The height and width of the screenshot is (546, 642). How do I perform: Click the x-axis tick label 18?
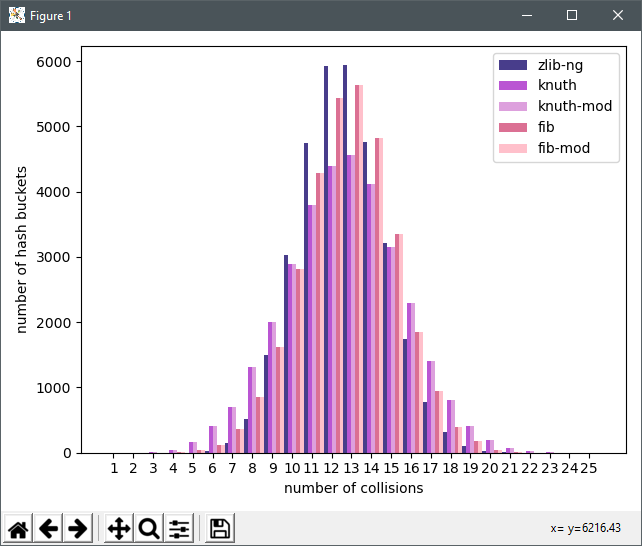pyautogui.click(x=450, y=468)
